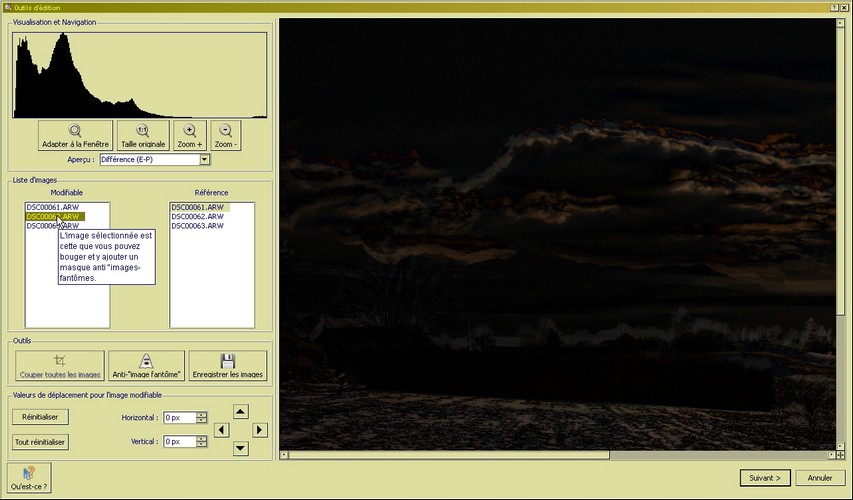Click Taille originale 1:1 button
The image size is (853, 500).
143,135
